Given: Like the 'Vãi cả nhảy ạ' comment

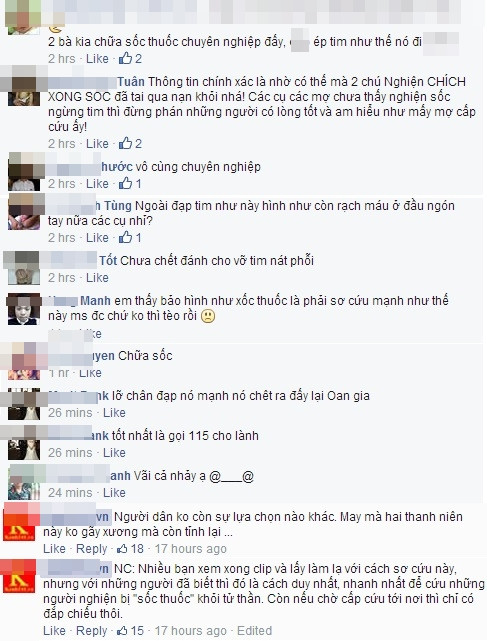Looking at the screenshot, I should point(114,493).
